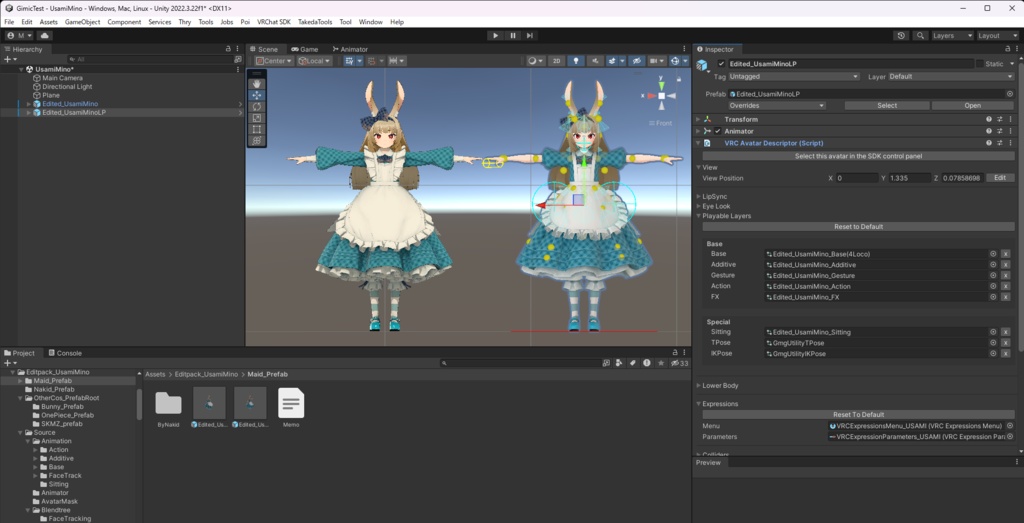Viewport: 1024px width, 523px height.
Task: Expand the Lower Body section
Action: point(720,385)
